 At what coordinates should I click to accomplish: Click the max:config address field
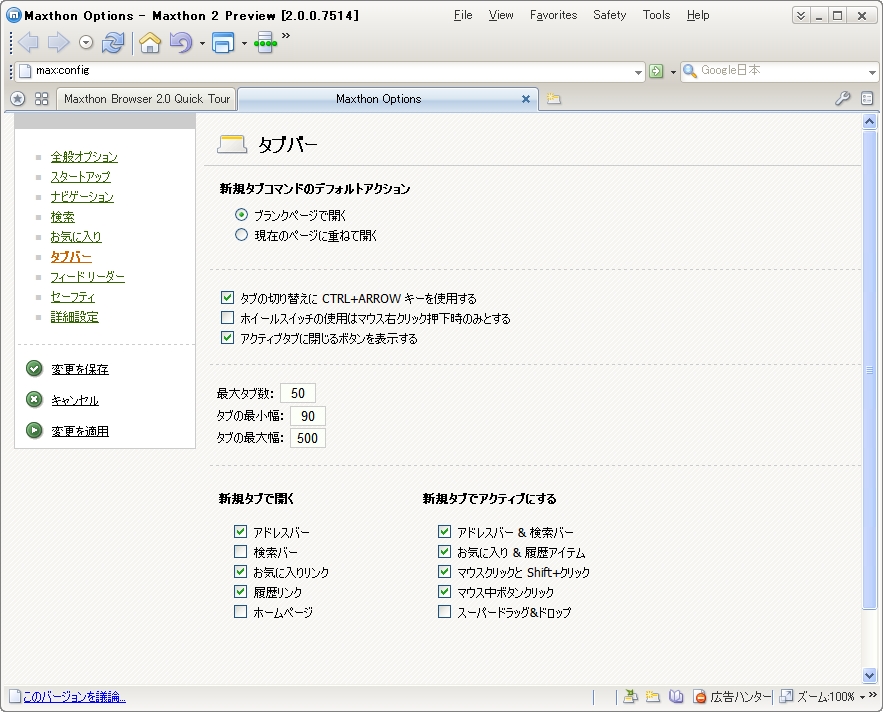tap(332, 71)
